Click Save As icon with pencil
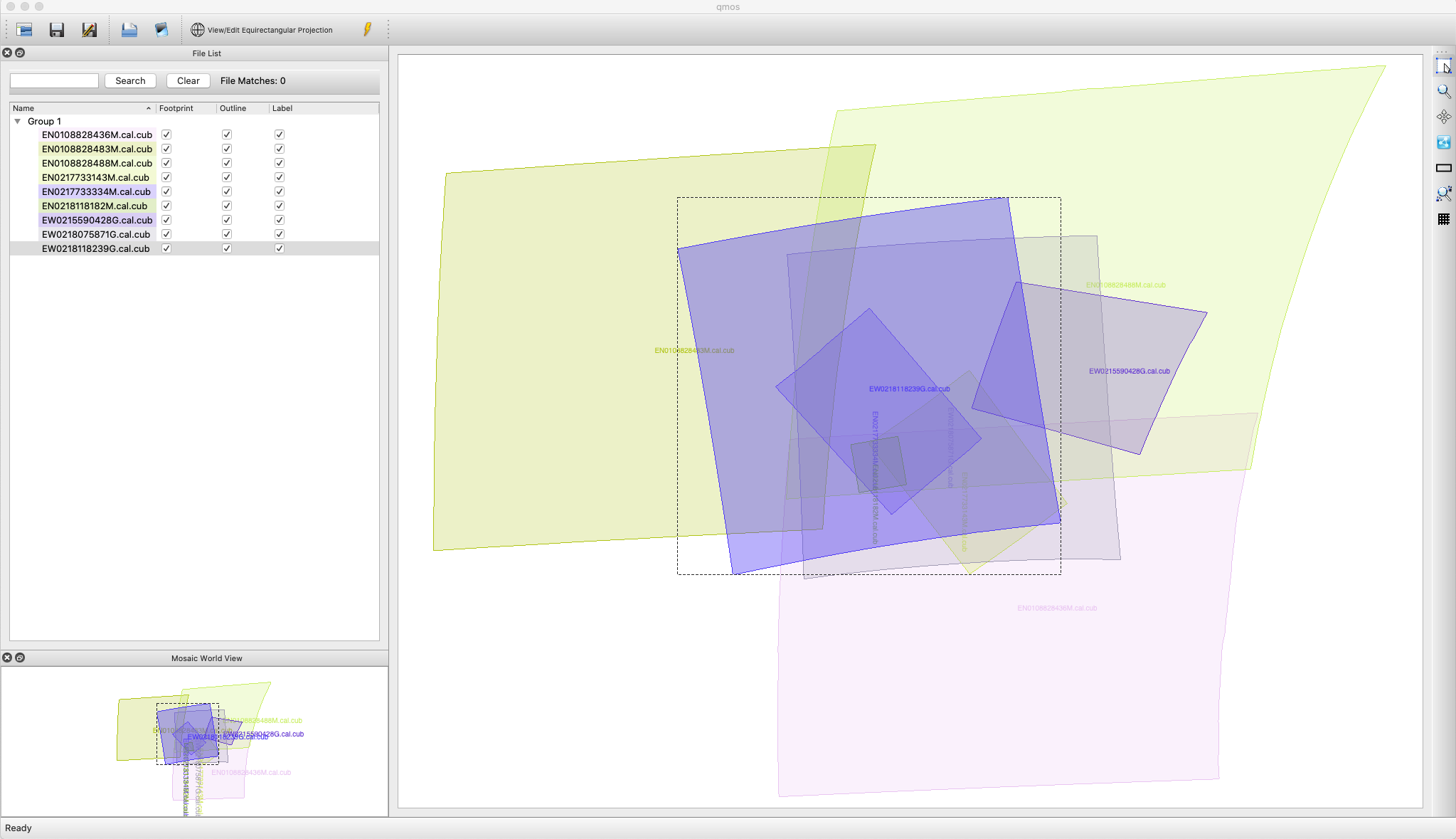 pyautogui.click(x=89, y=30)
